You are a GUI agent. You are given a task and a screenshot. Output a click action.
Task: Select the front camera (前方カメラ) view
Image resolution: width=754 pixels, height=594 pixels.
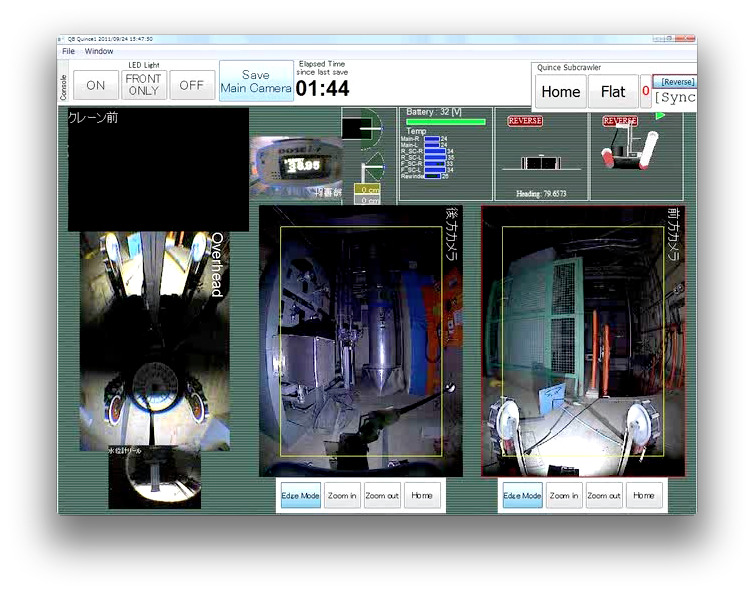[583, 341]
